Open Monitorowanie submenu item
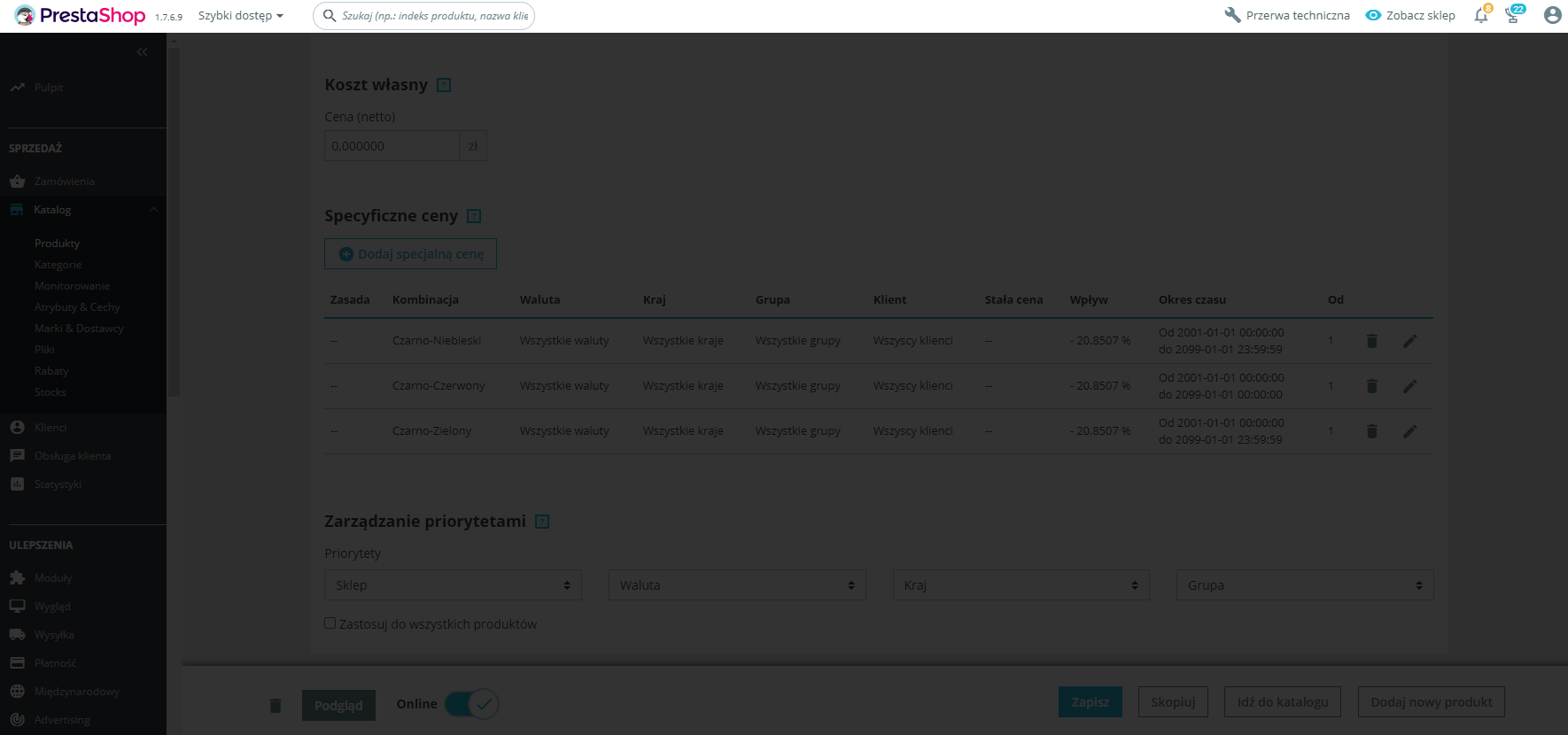 tap(73, 286)
